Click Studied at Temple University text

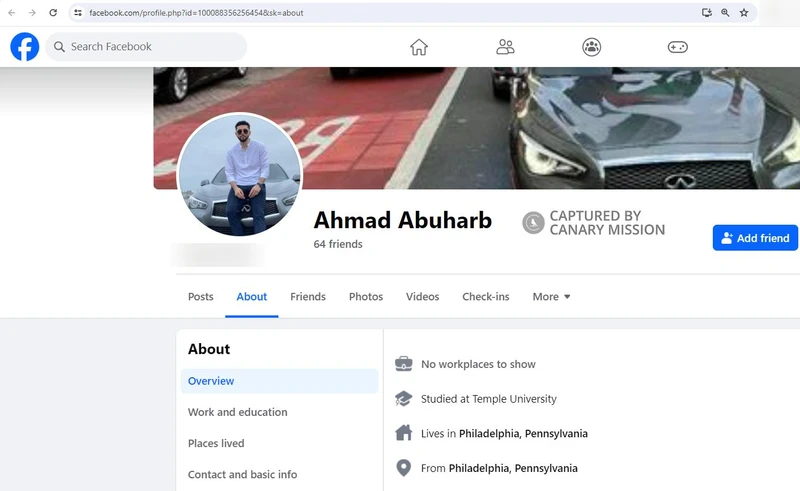488,399
